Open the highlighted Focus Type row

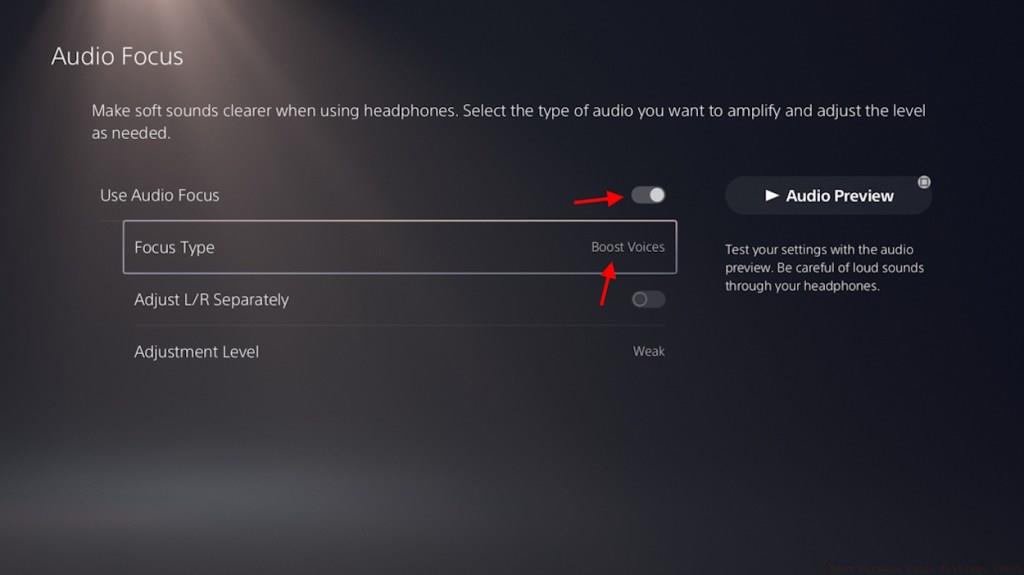pos(400,247)
